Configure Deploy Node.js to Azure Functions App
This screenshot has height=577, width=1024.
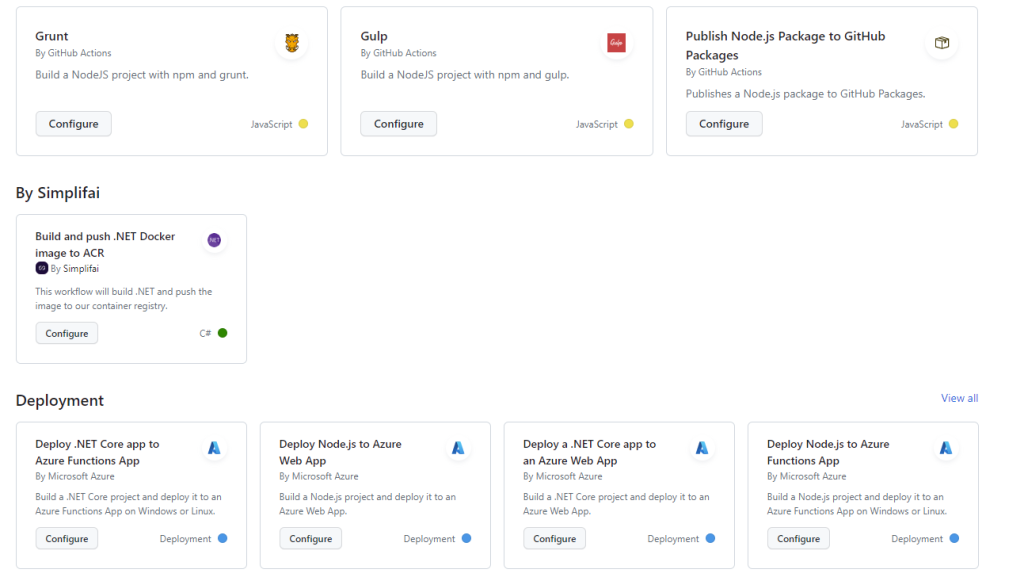[x=798, y=538]
